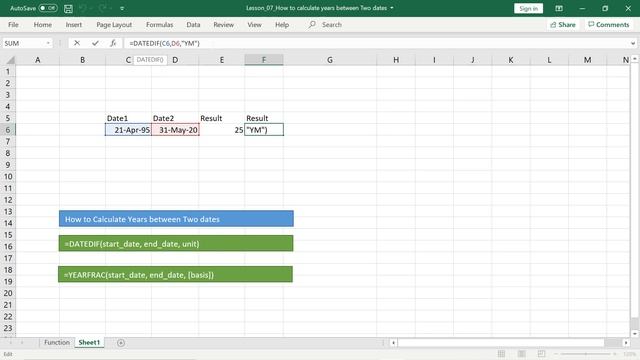Open Customize Quick Access Toolbar dropdown
The width and height of the screenshot is (640, 360).
point(122,8)
